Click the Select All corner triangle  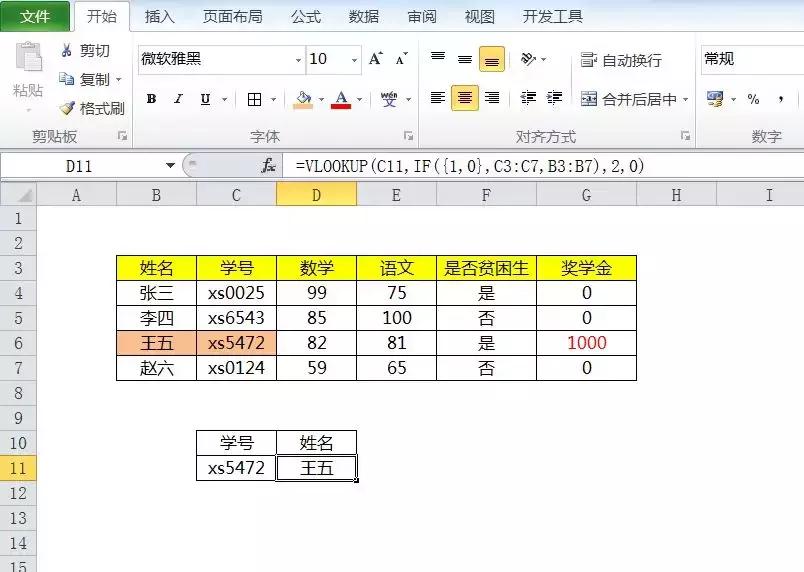coord(18,195)
